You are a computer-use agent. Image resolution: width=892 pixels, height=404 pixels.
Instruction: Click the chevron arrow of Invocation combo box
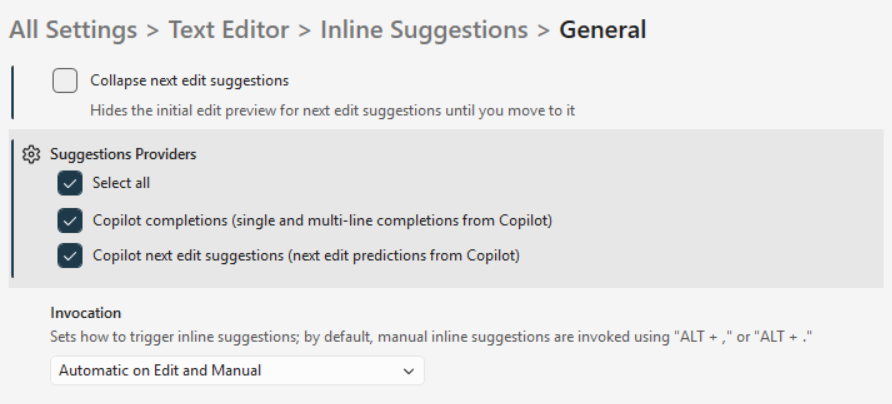coord(408,371)
